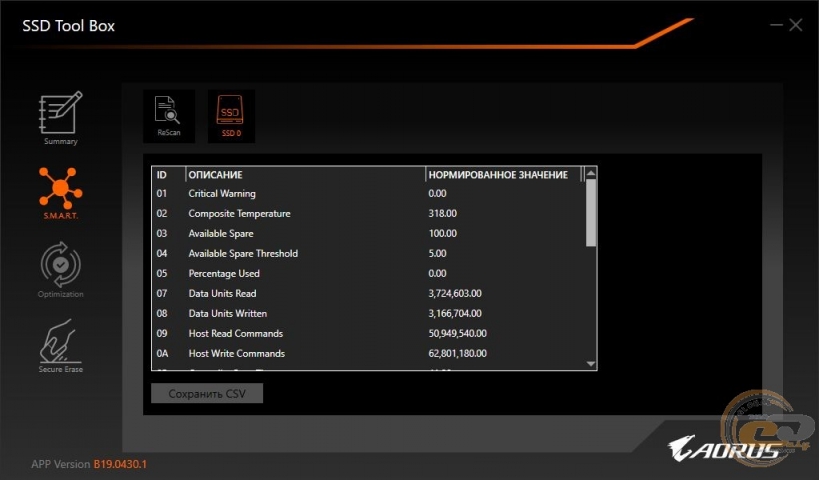The height and width of the screenshot is (480, 819).
Task: Click the value 318.00
Action: 442,213
